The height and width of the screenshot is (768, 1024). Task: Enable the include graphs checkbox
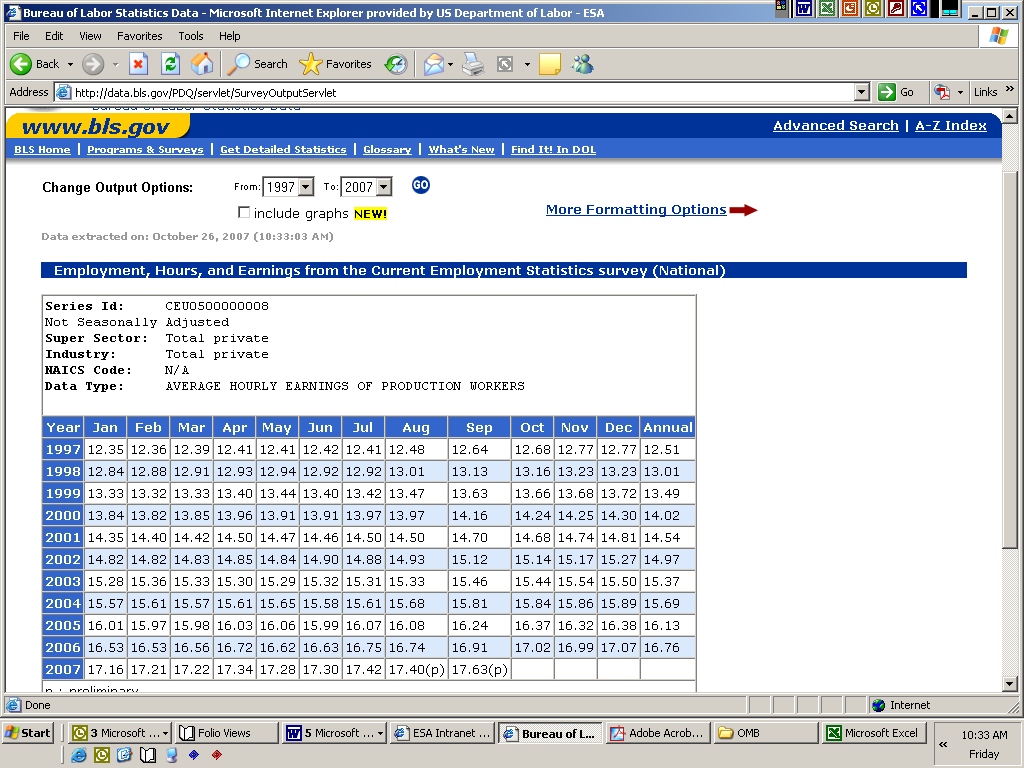point(244,213)
